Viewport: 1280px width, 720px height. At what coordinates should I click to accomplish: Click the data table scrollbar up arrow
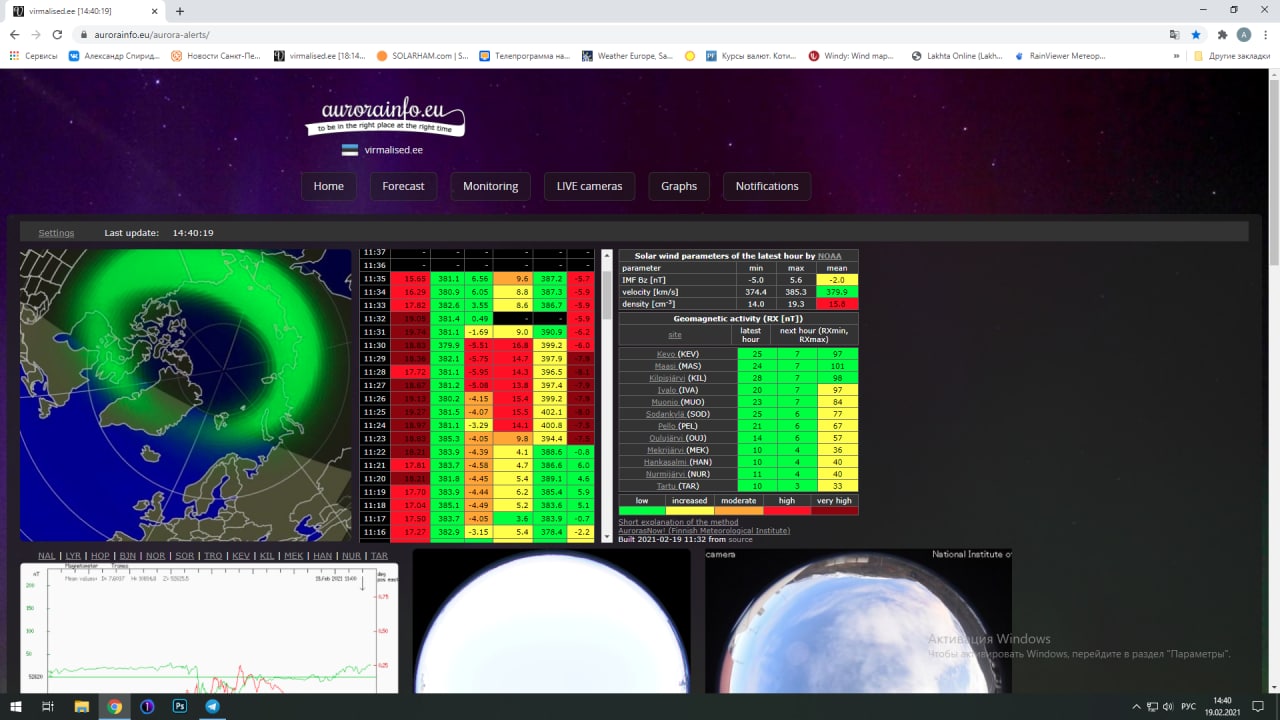pyautogui.click(x=606, y=255)
